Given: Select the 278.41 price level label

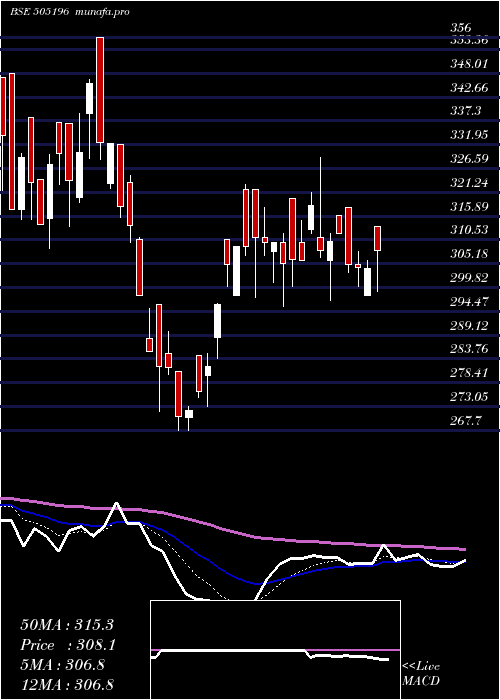Looking at the screenshot, I should (469, 372).
